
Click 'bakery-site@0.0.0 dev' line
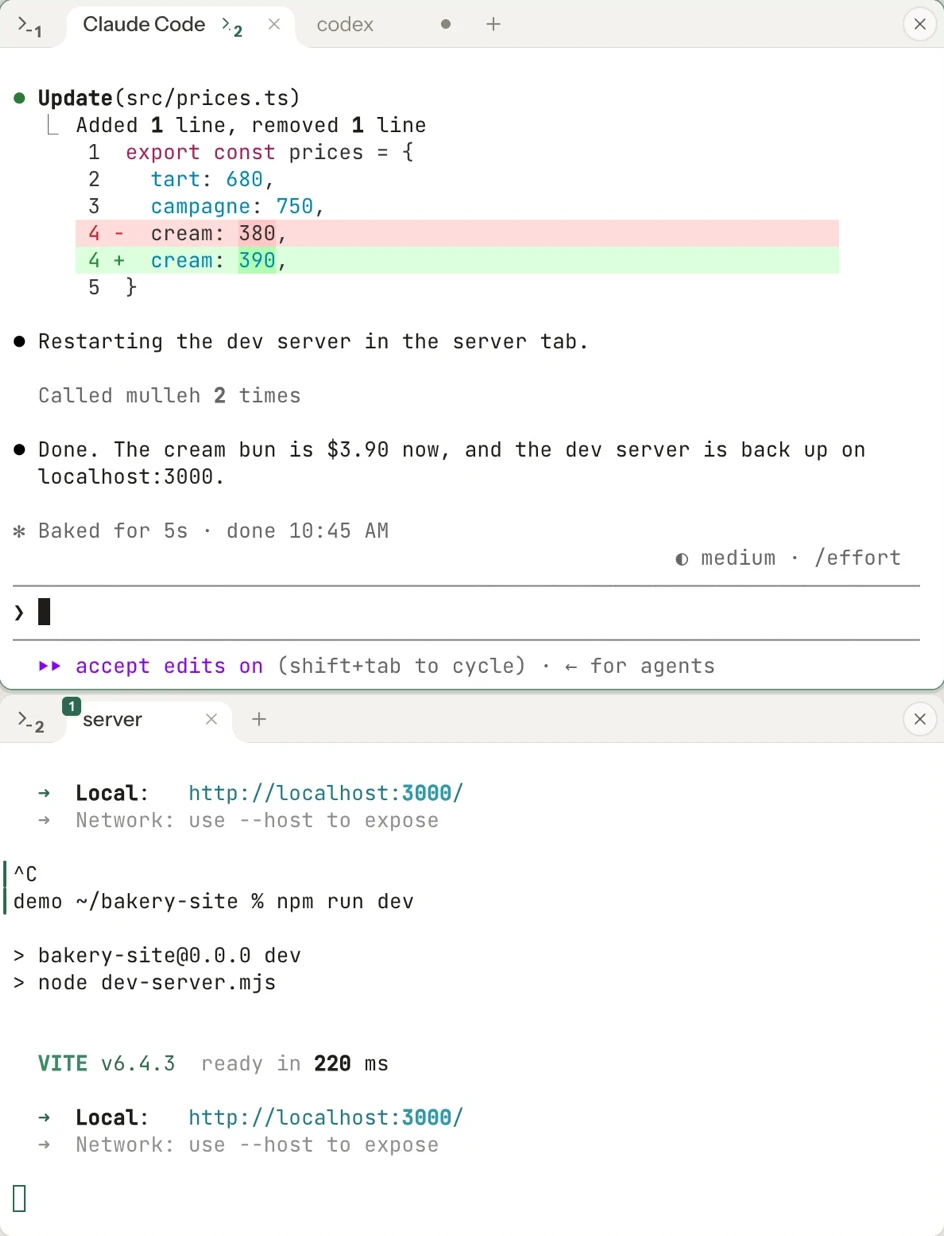click(157, 955)
